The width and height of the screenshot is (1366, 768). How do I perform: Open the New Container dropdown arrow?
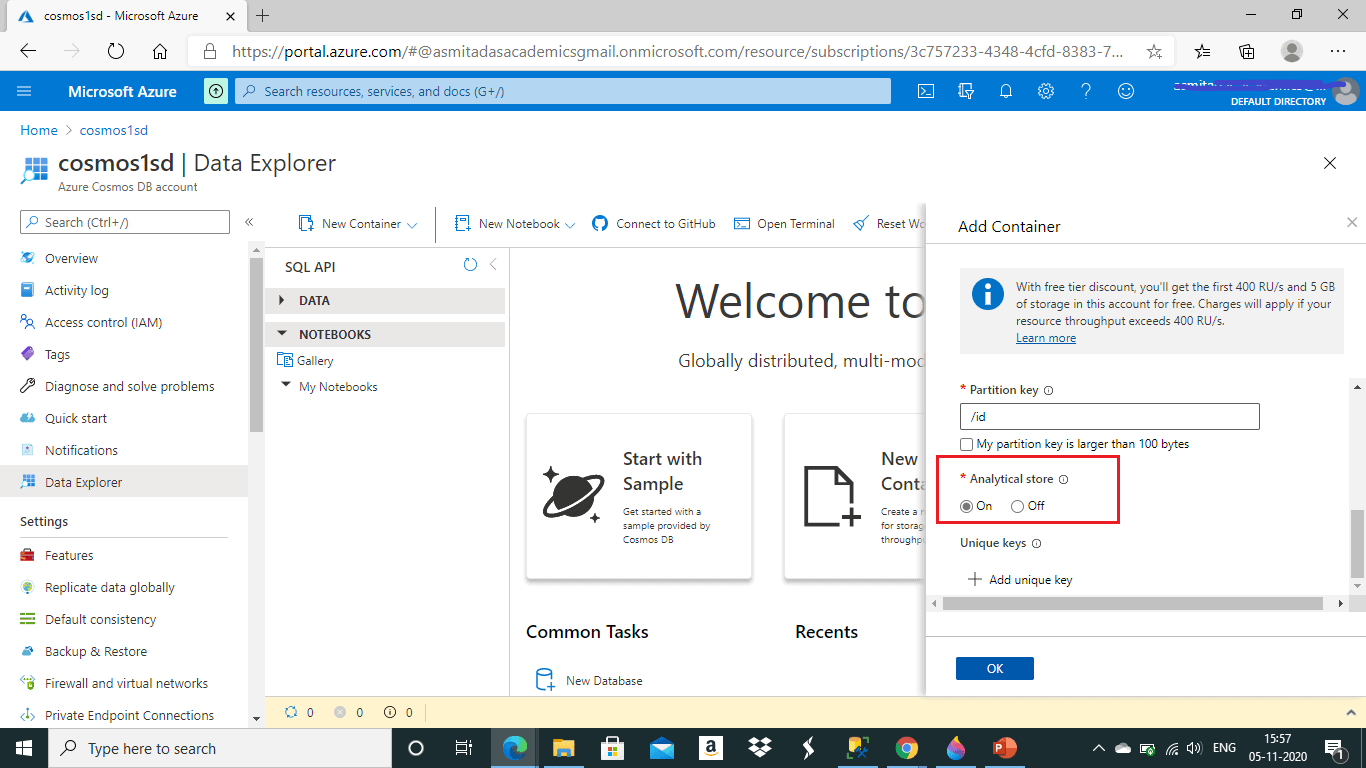[x=412, y=225]
